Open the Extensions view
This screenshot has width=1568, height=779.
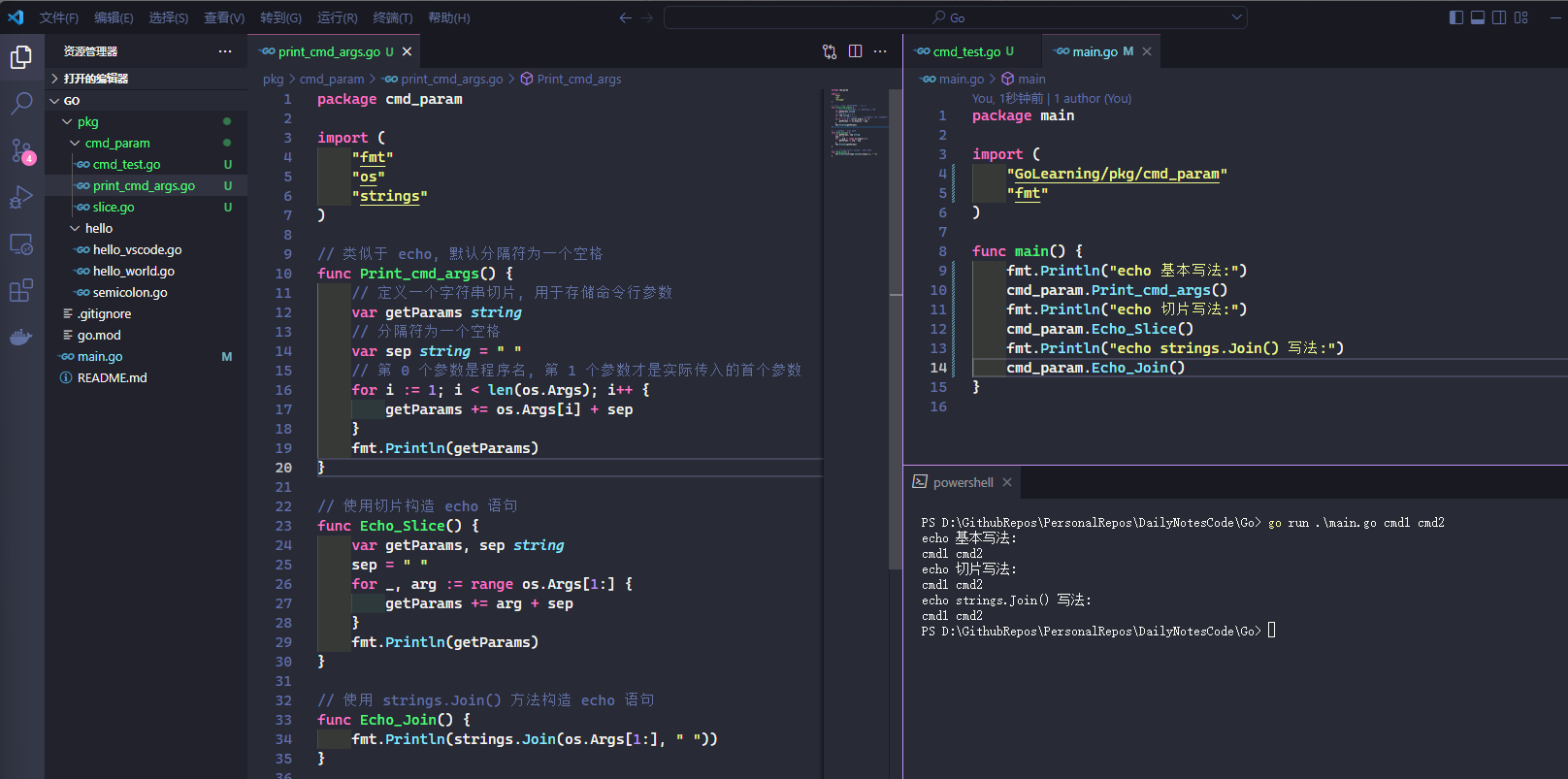coord(21,290)
